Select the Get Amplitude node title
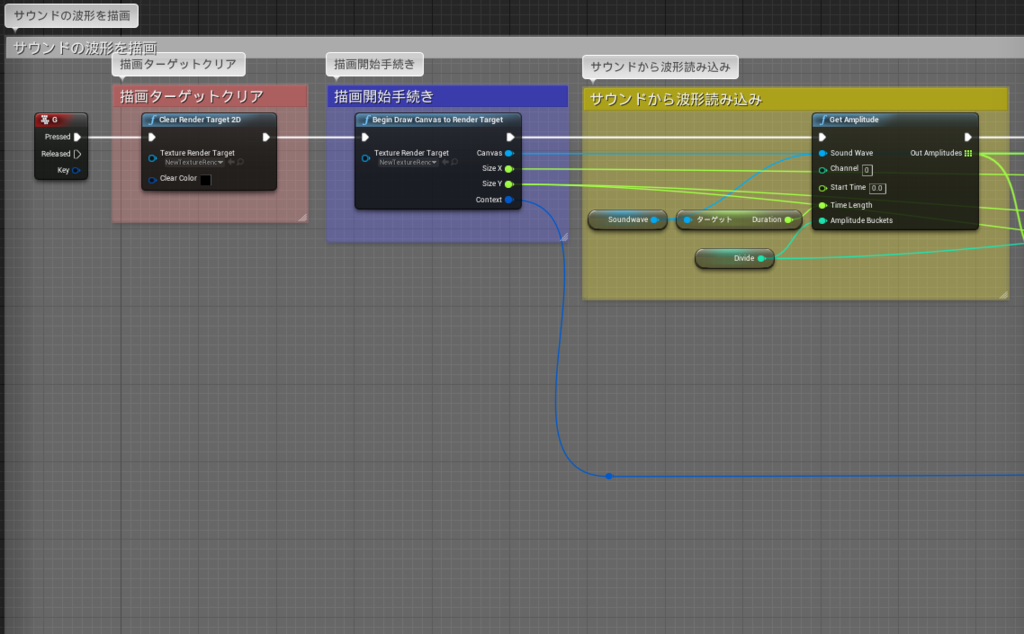Image resolution: width=1024 pixels, height=634 pixels. pos(854,120)
